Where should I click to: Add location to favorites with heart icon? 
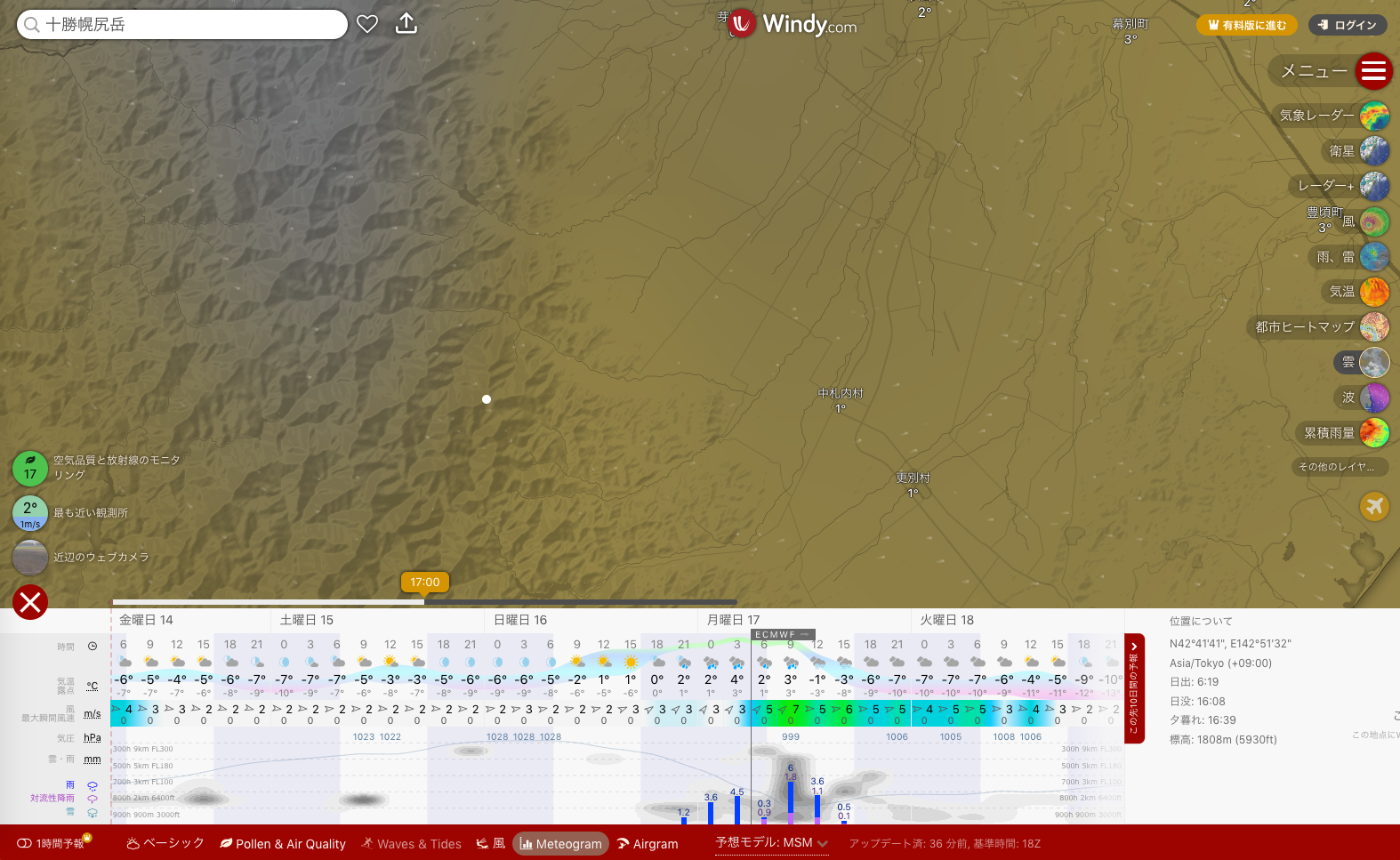(x=367, y=24)
